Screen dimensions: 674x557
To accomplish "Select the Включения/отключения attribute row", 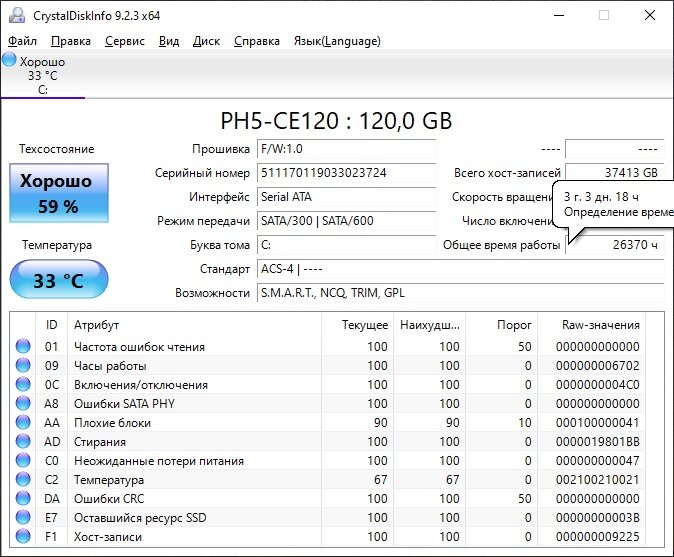I will click(x=328, y=384).
